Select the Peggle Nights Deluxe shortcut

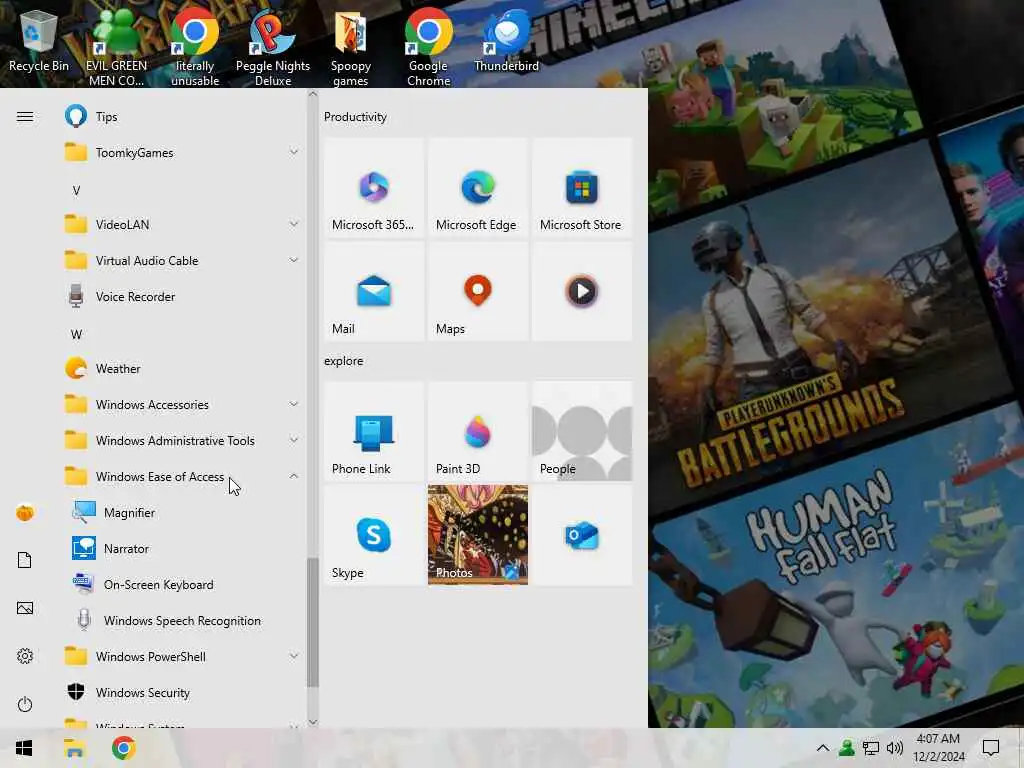(273, 46)
